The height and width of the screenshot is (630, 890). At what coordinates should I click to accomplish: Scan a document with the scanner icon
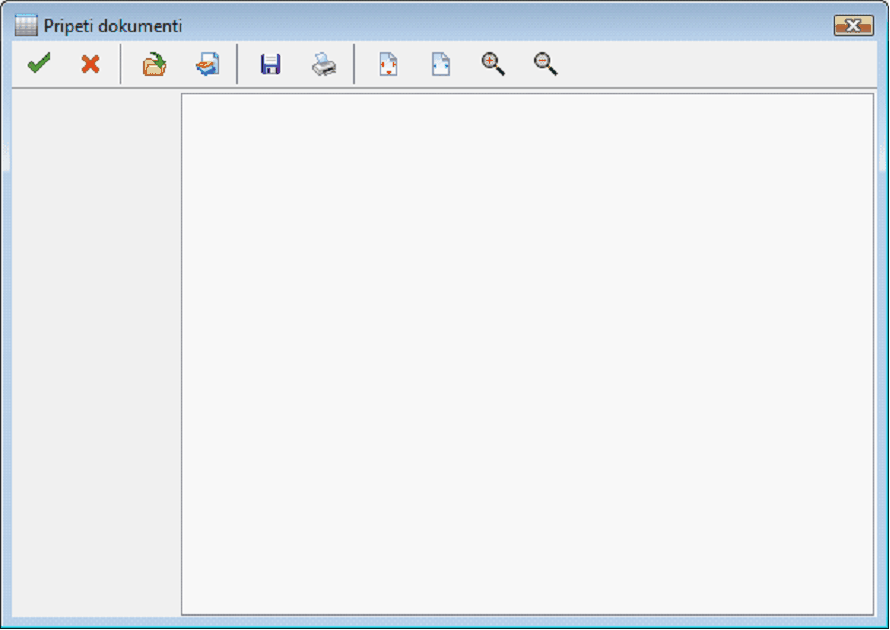208,64
